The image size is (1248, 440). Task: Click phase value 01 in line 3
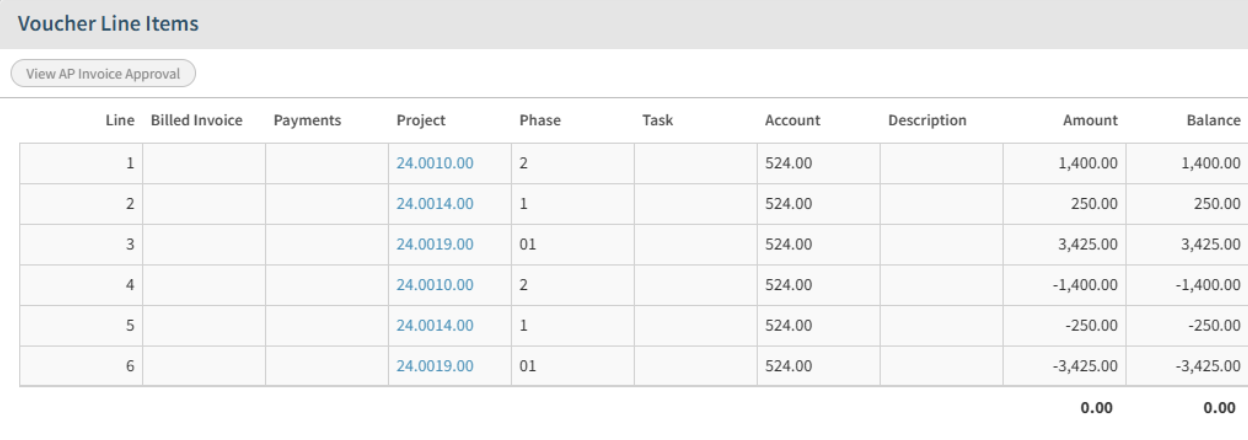point(528,244)
